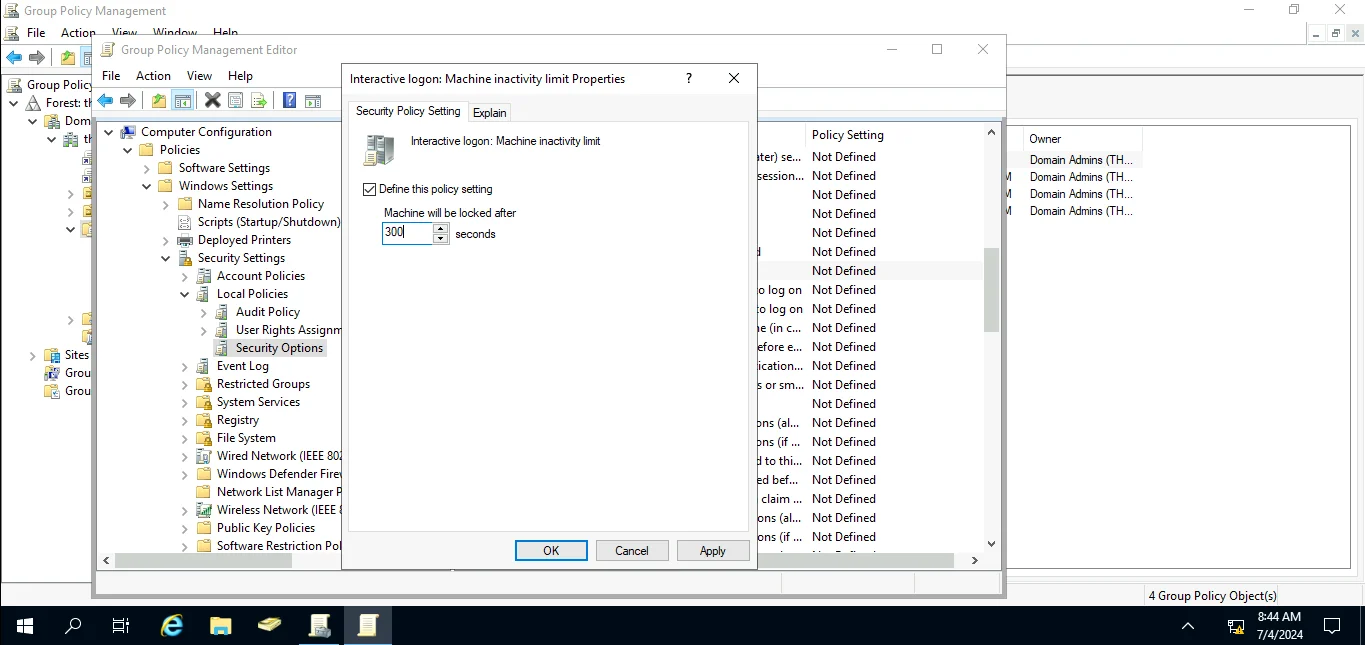The height and width of the screenshot is (645, 1365).
Task: Expand the Audit Policy node
Action: tap(203, 312)
